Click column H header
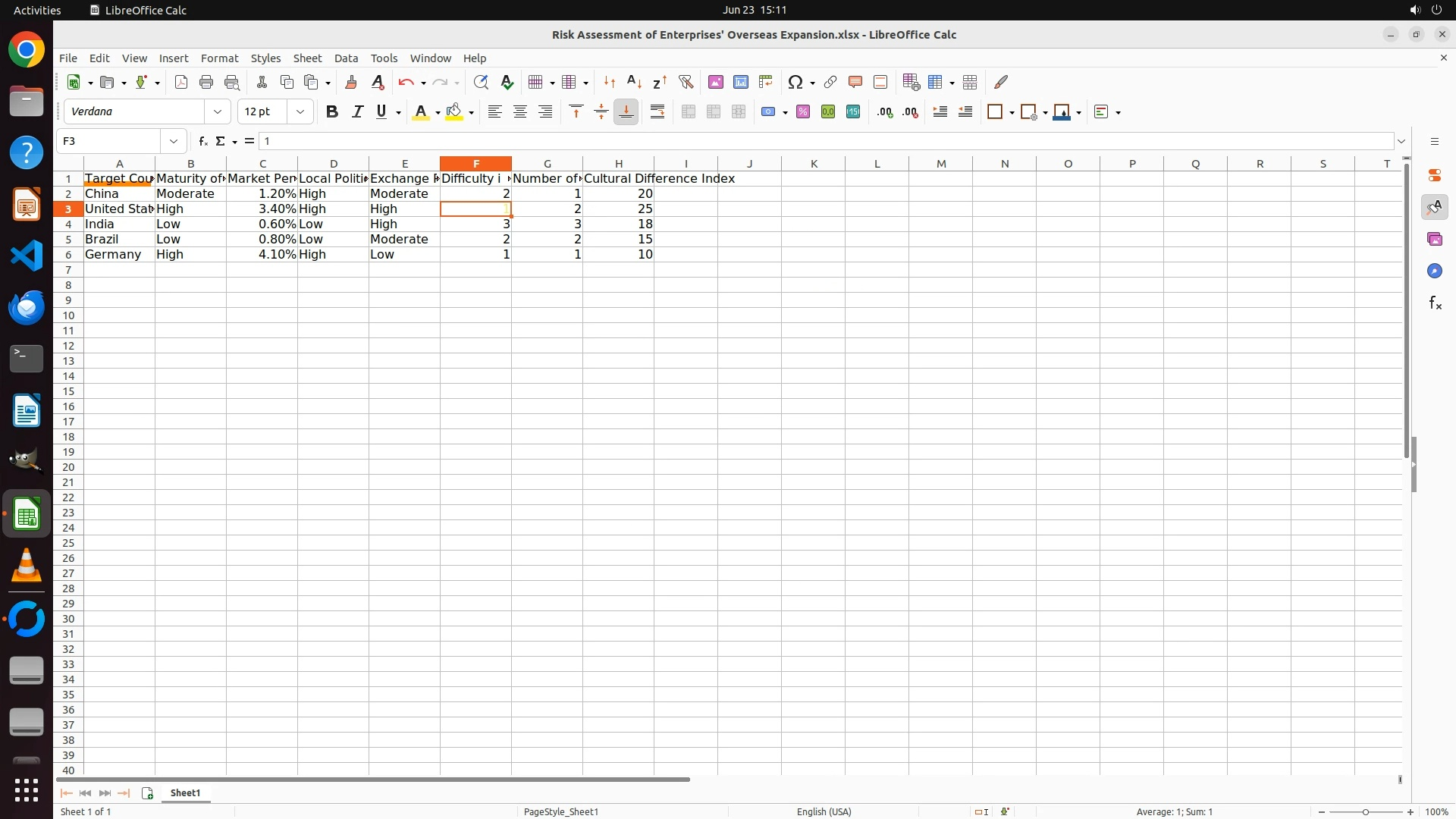1456x819 pixels. (x=618, y=164)
